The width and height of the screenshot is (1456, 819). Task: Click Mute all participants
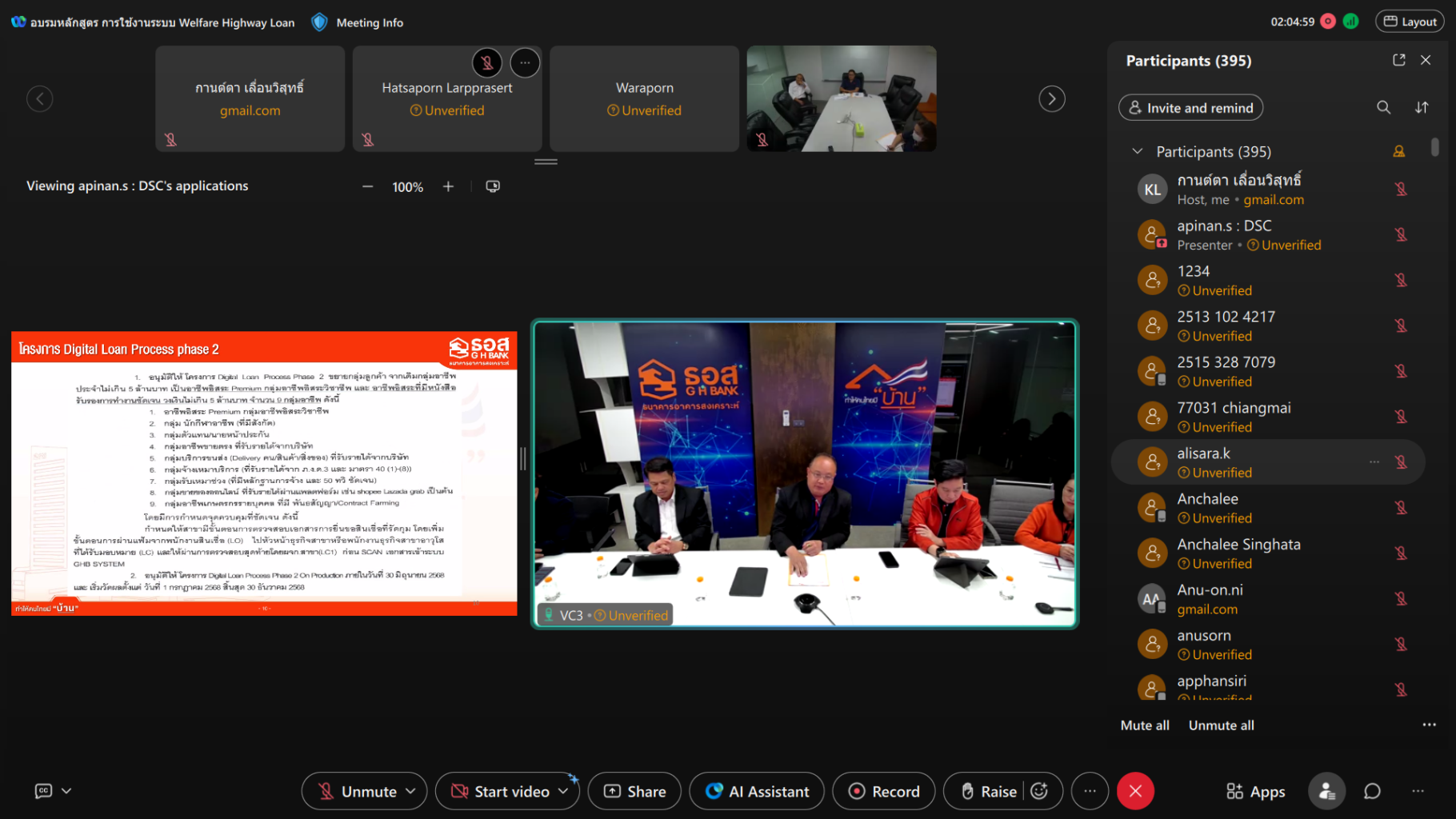(1144, 725)
